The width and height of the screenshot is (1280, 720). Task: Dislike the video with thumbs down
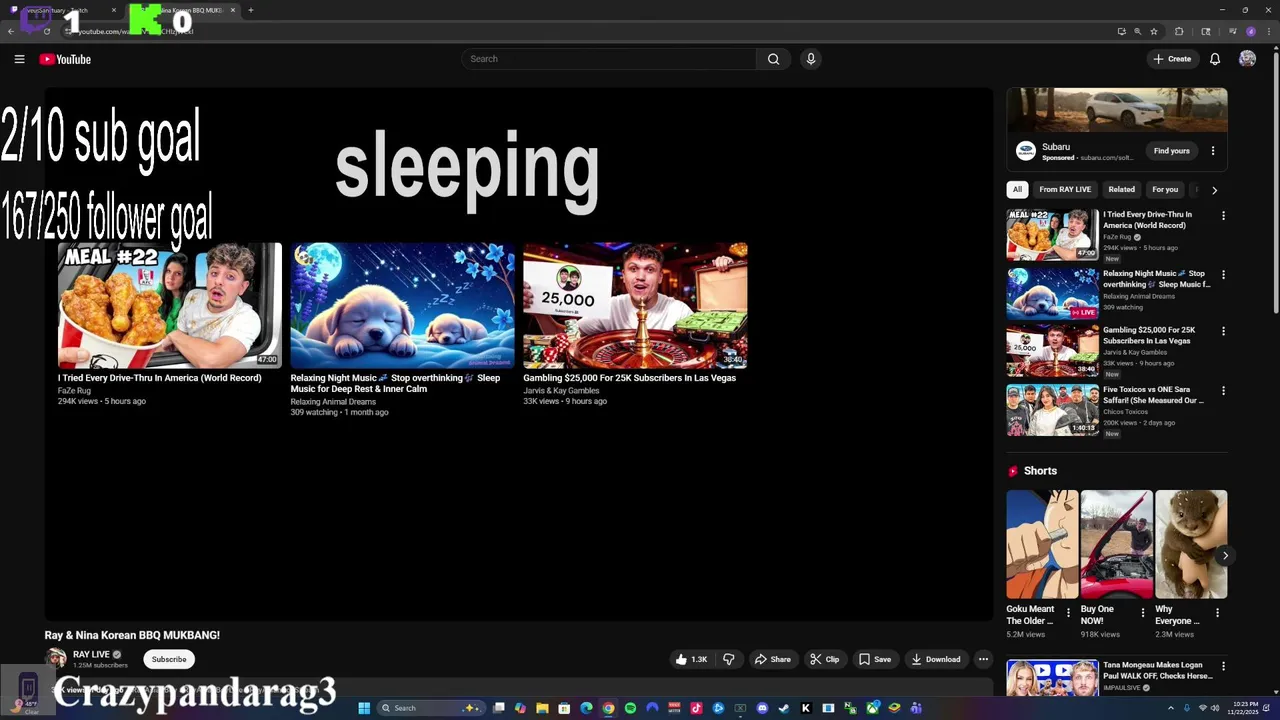[729, 659]
